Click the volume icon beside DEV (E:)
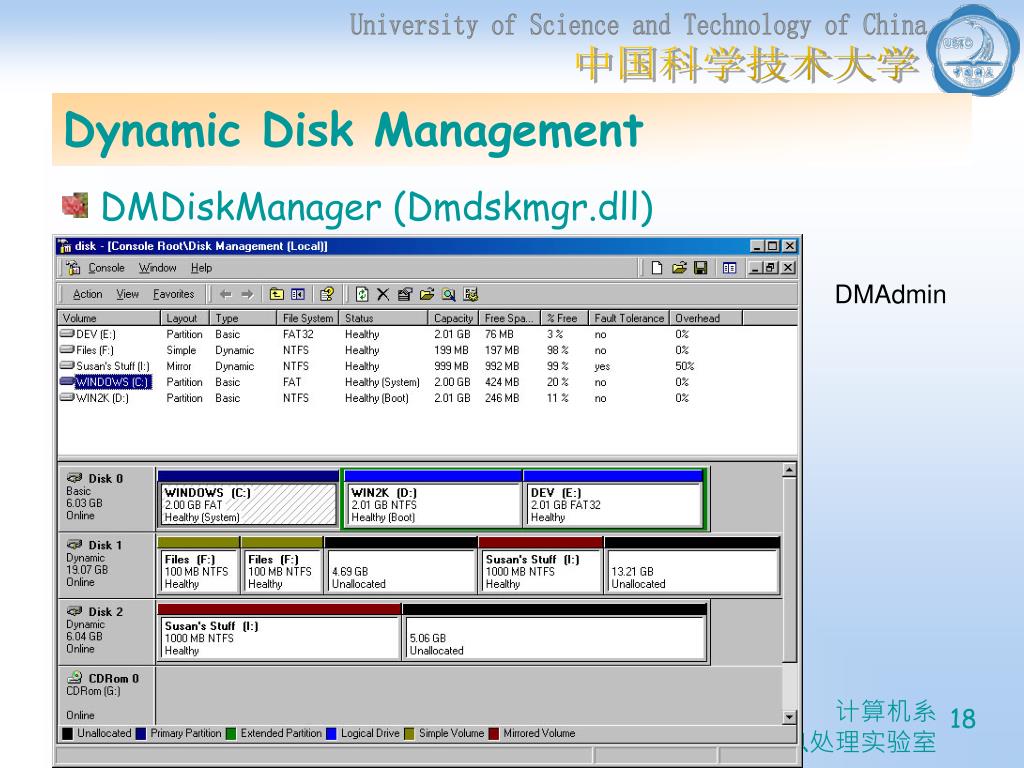The image size is (1024, 768). 67,334
